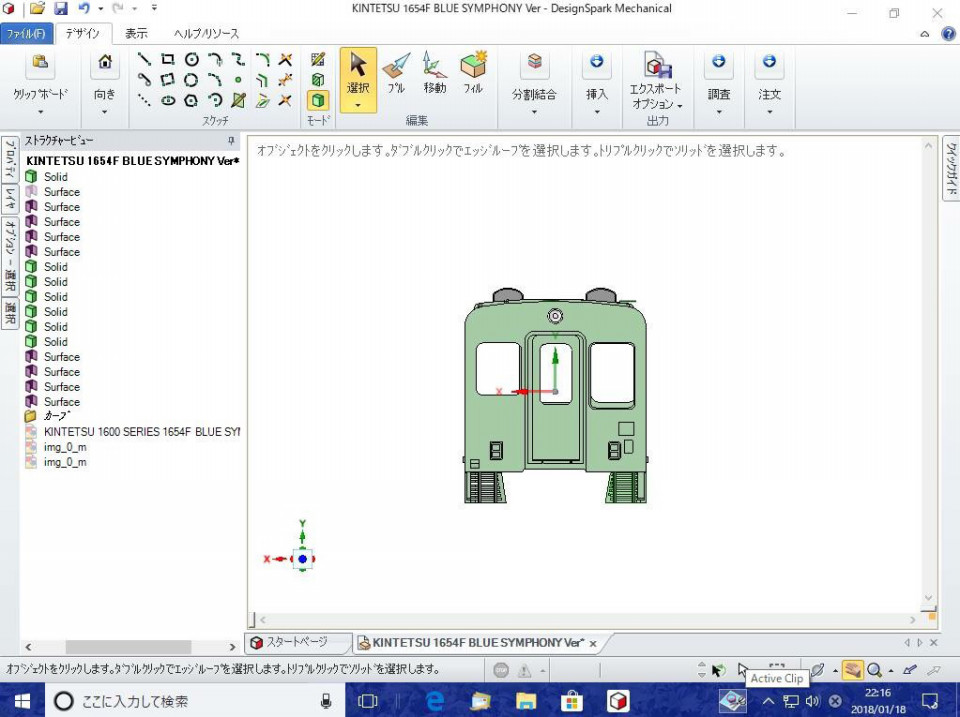Screen dimensions: 960x717
Task: Open the File (ファイル) menu
Action: [x=26, y=34]
